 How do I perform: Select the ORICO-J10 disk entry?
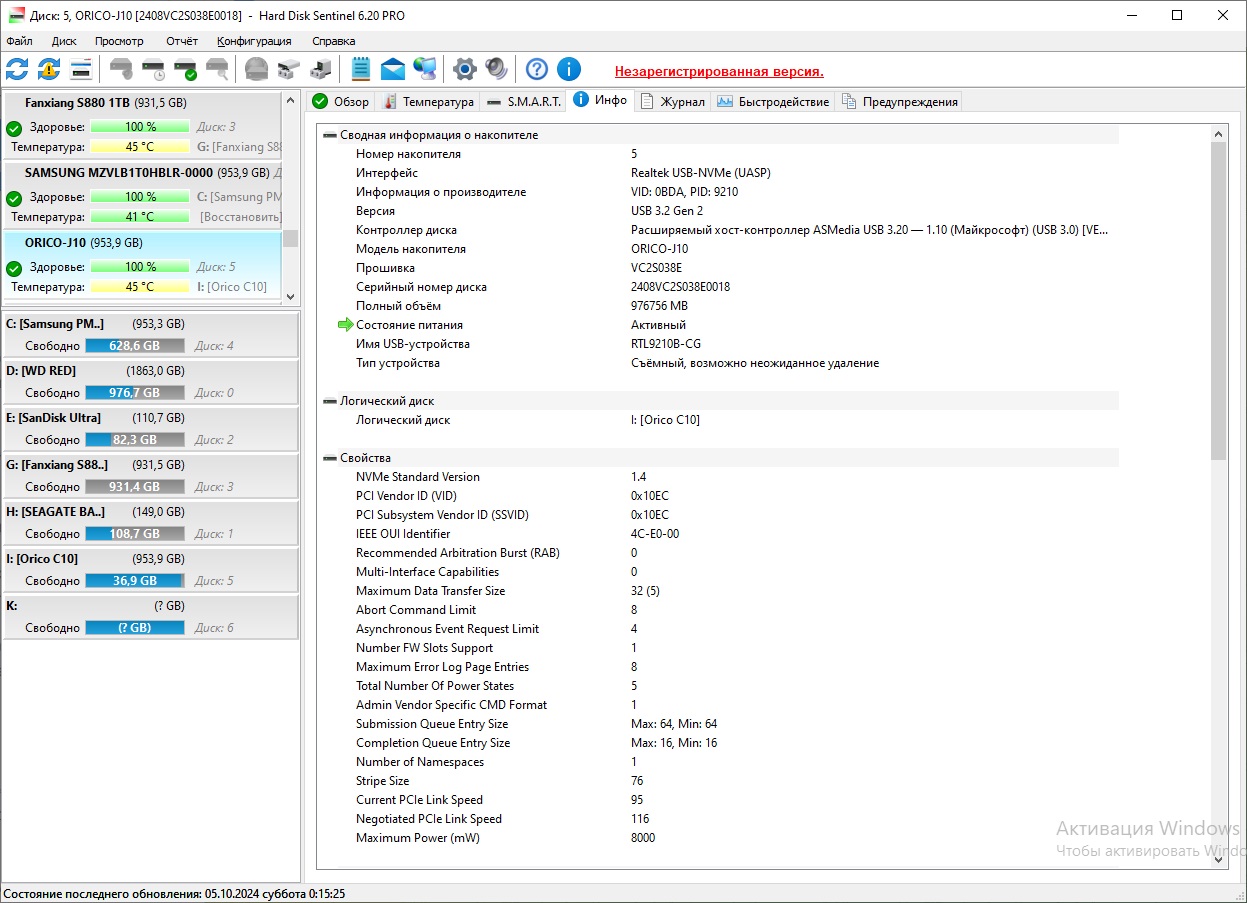click(143, 265)
